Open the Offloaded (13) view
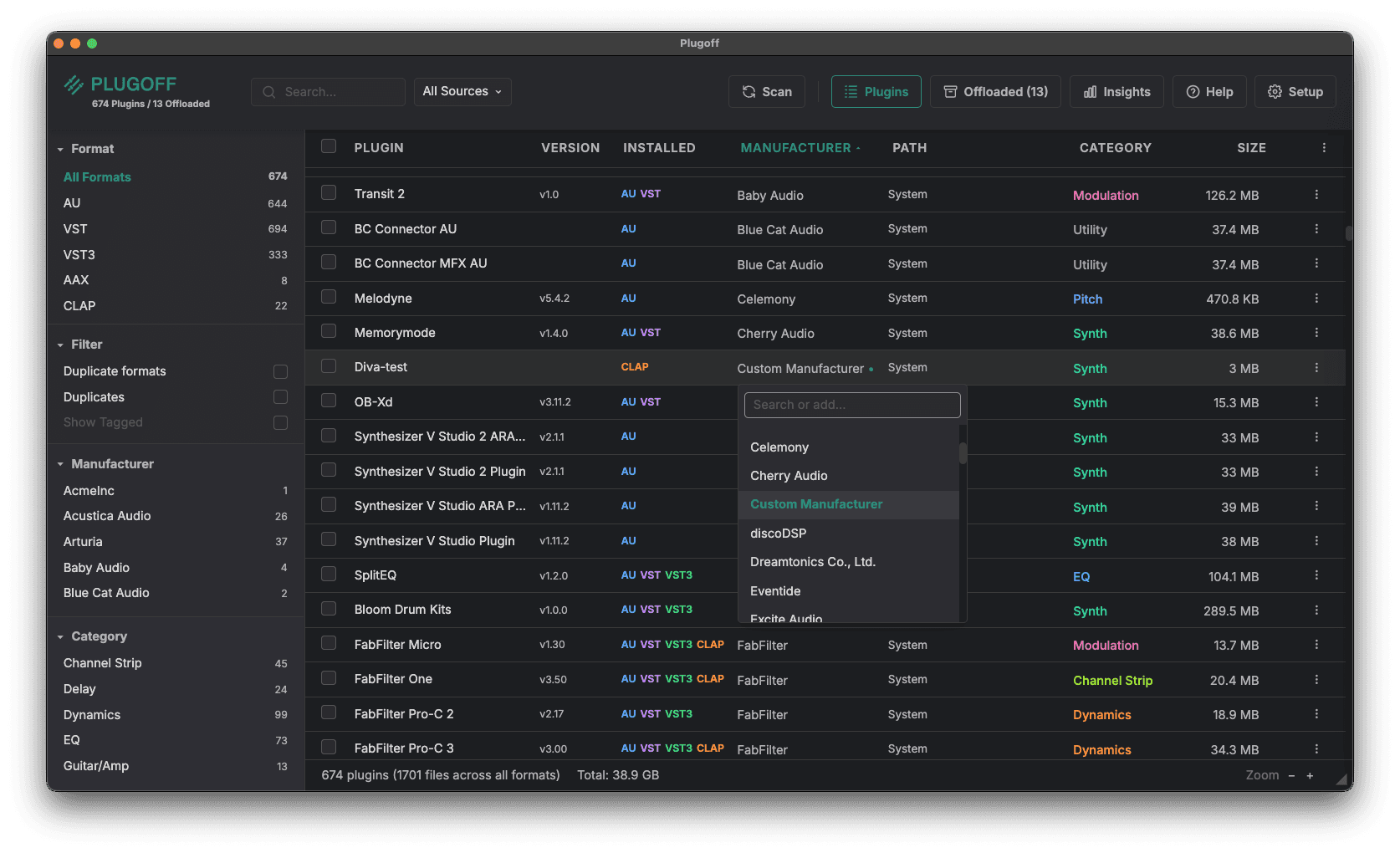 click(995, 92)
